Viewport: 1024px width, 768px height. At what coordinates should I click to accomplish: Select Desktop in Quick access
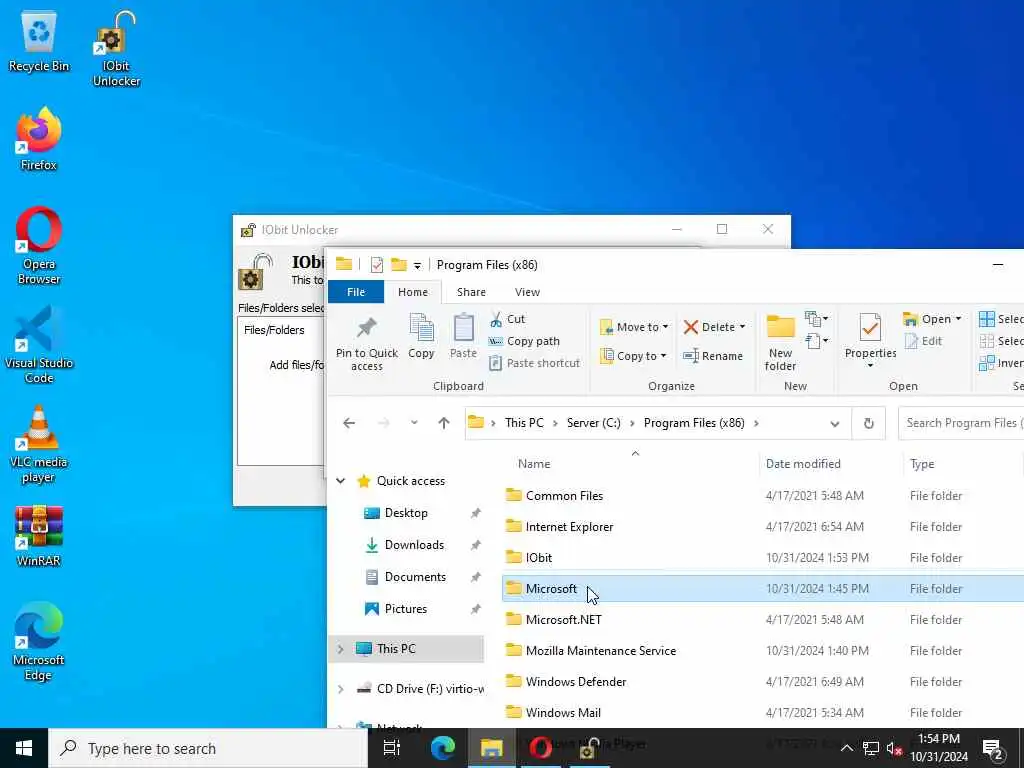click(x=406, y=513)
